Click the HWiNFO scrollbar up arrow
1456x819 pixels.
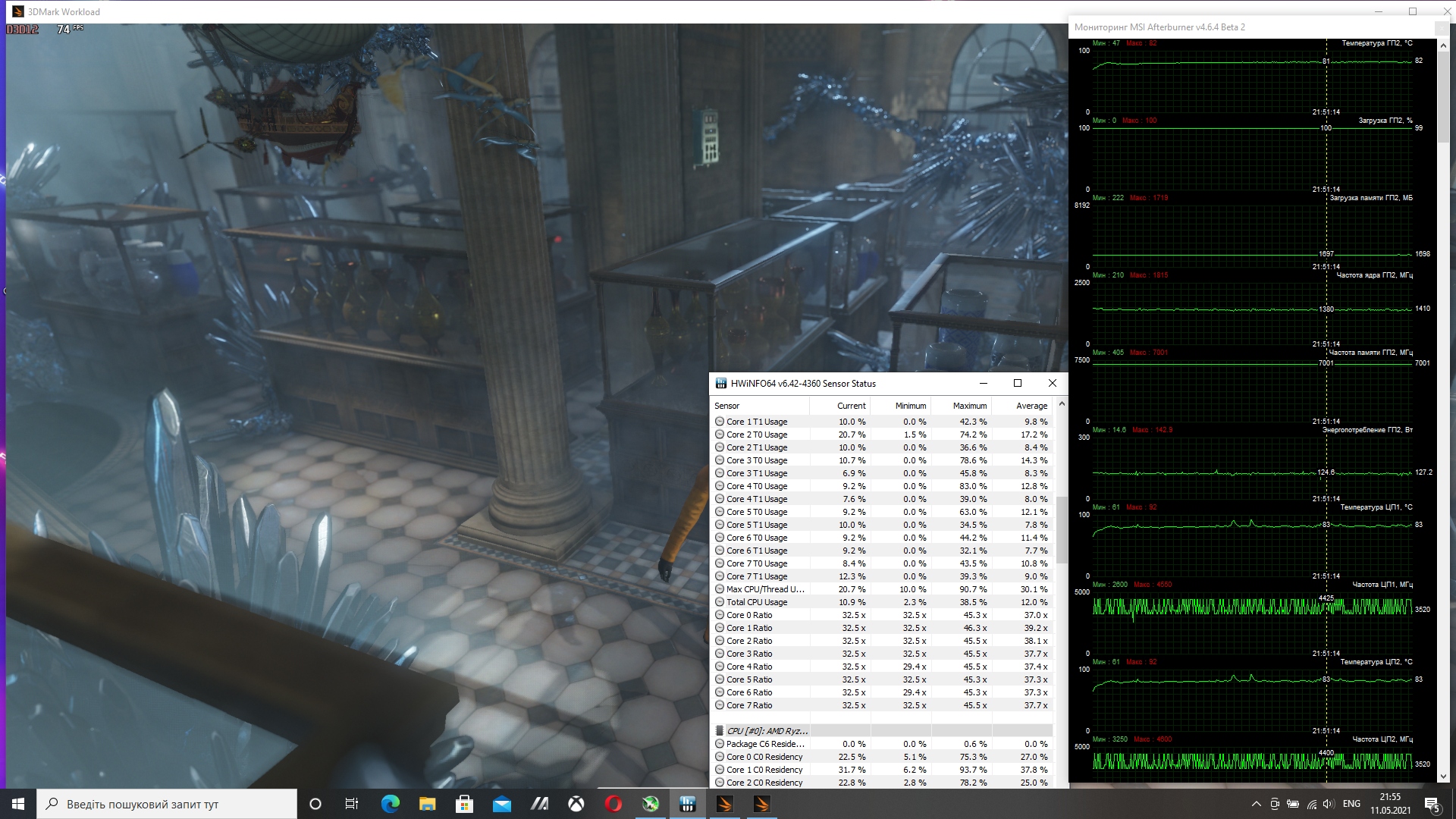coord(1062,404)
